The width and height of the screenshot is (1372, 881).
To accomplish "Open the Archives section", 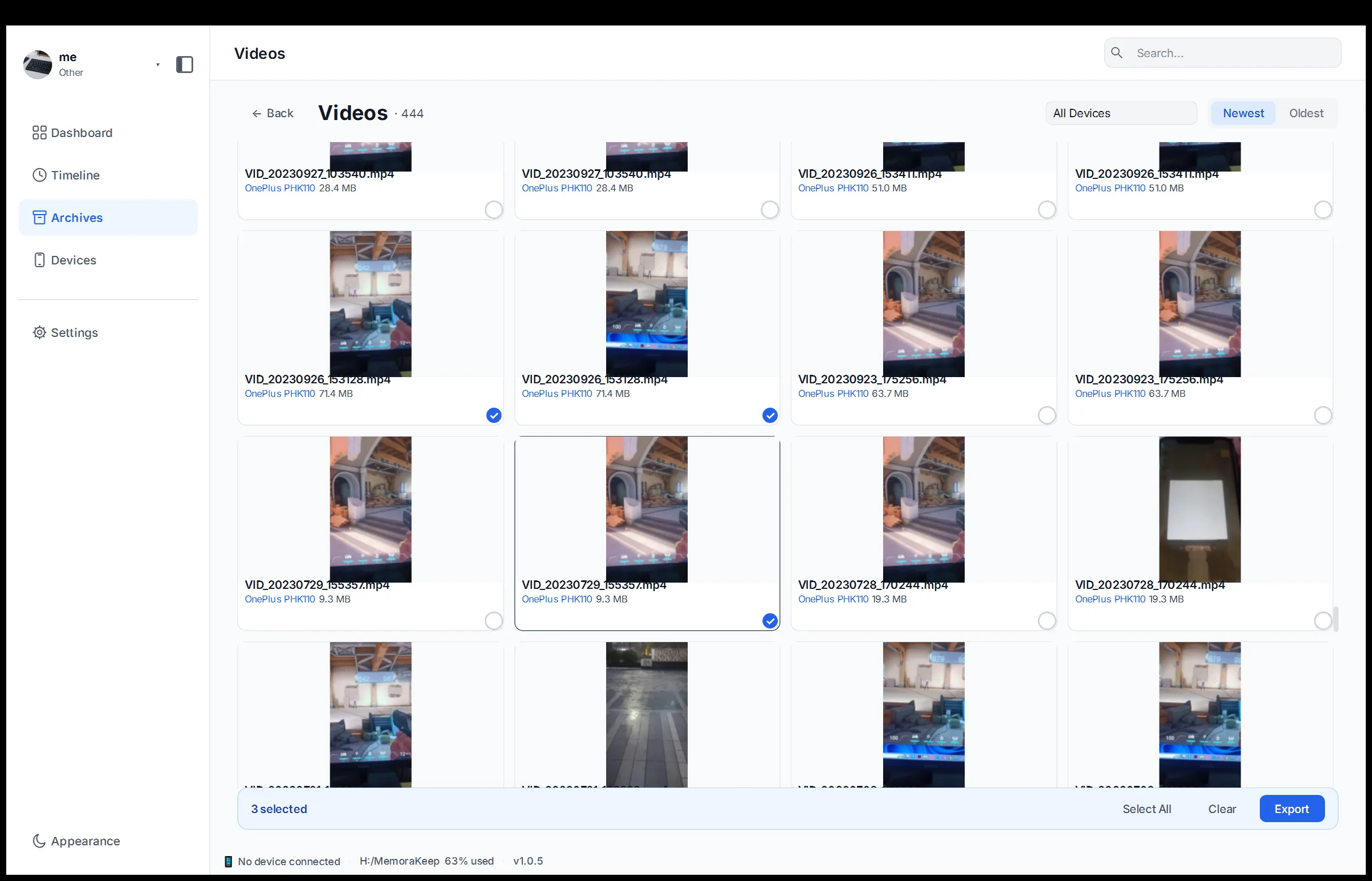I will (108, 217).
